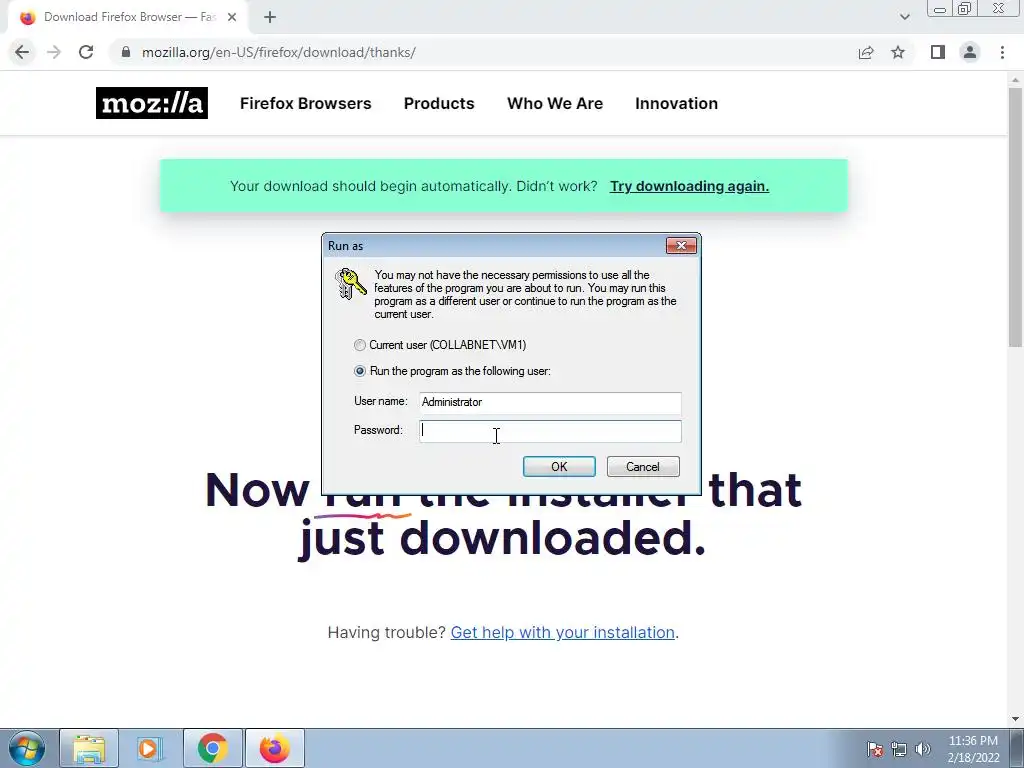Click the page vertical scrollbar thumb
1024x768 pixels.
click(x=1016, y=217)
